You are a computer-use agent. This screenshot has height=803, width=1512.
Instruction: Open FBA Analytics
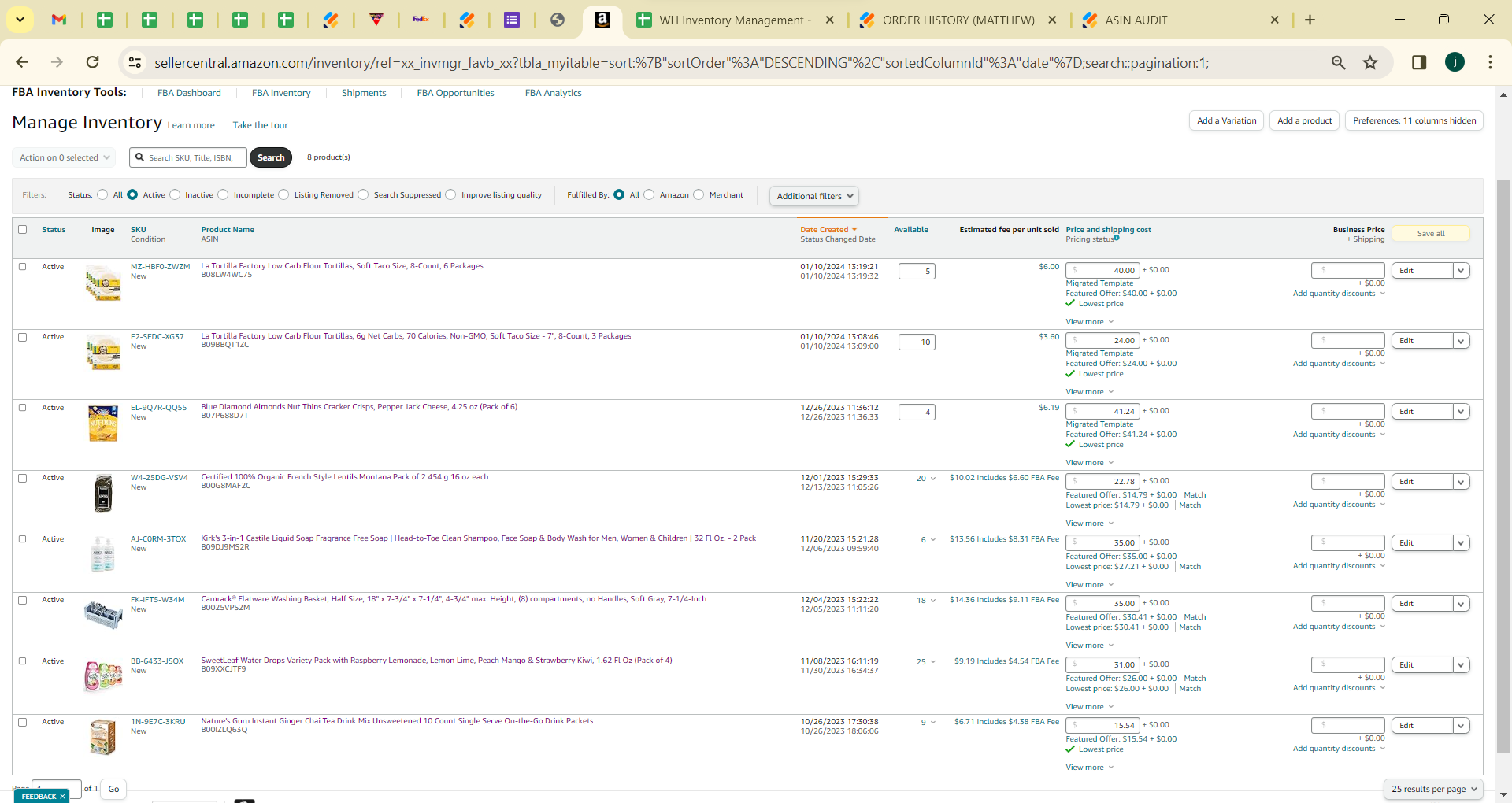553,93
